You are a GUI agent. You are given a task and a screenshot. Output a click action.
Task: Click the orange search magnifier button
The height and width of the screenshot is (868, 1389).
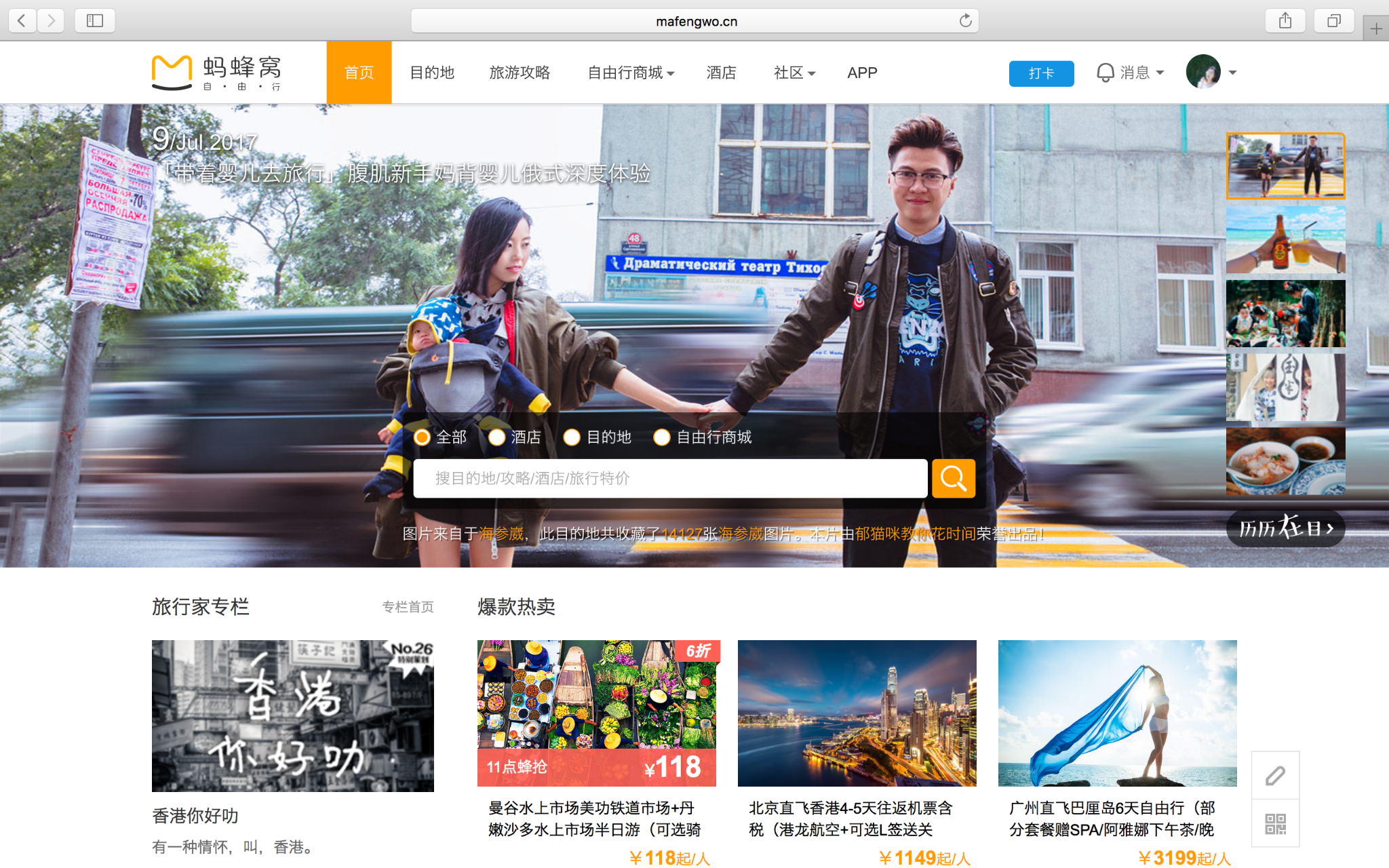[x=953, y=479]
